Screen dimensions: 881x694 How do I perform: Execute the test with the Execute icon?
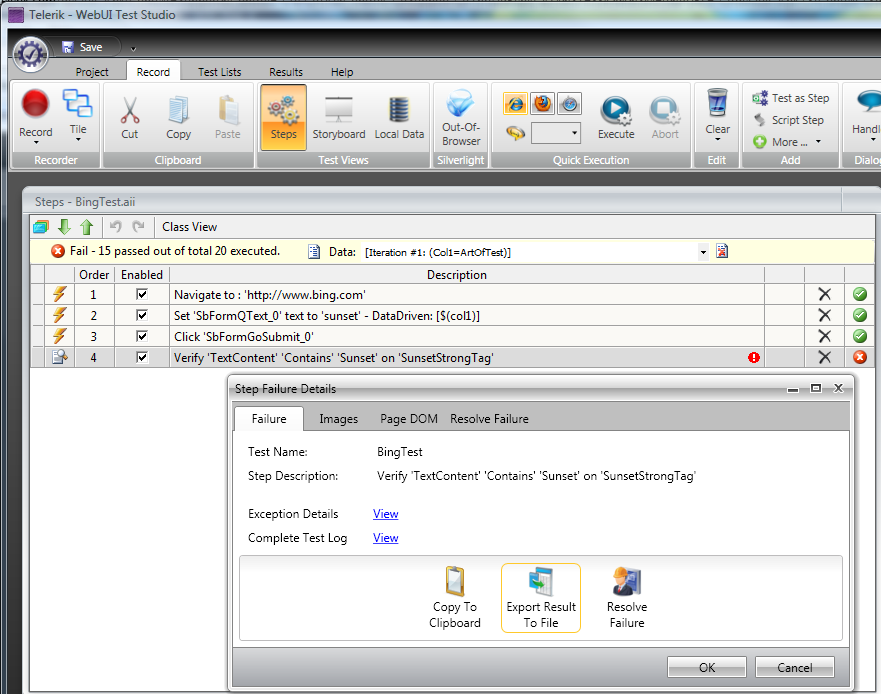(x=616, y=117)
